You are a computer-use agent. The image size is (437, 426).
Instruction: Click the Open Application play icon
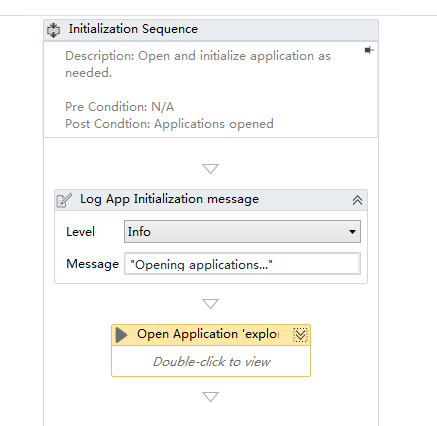coord(122,335)
